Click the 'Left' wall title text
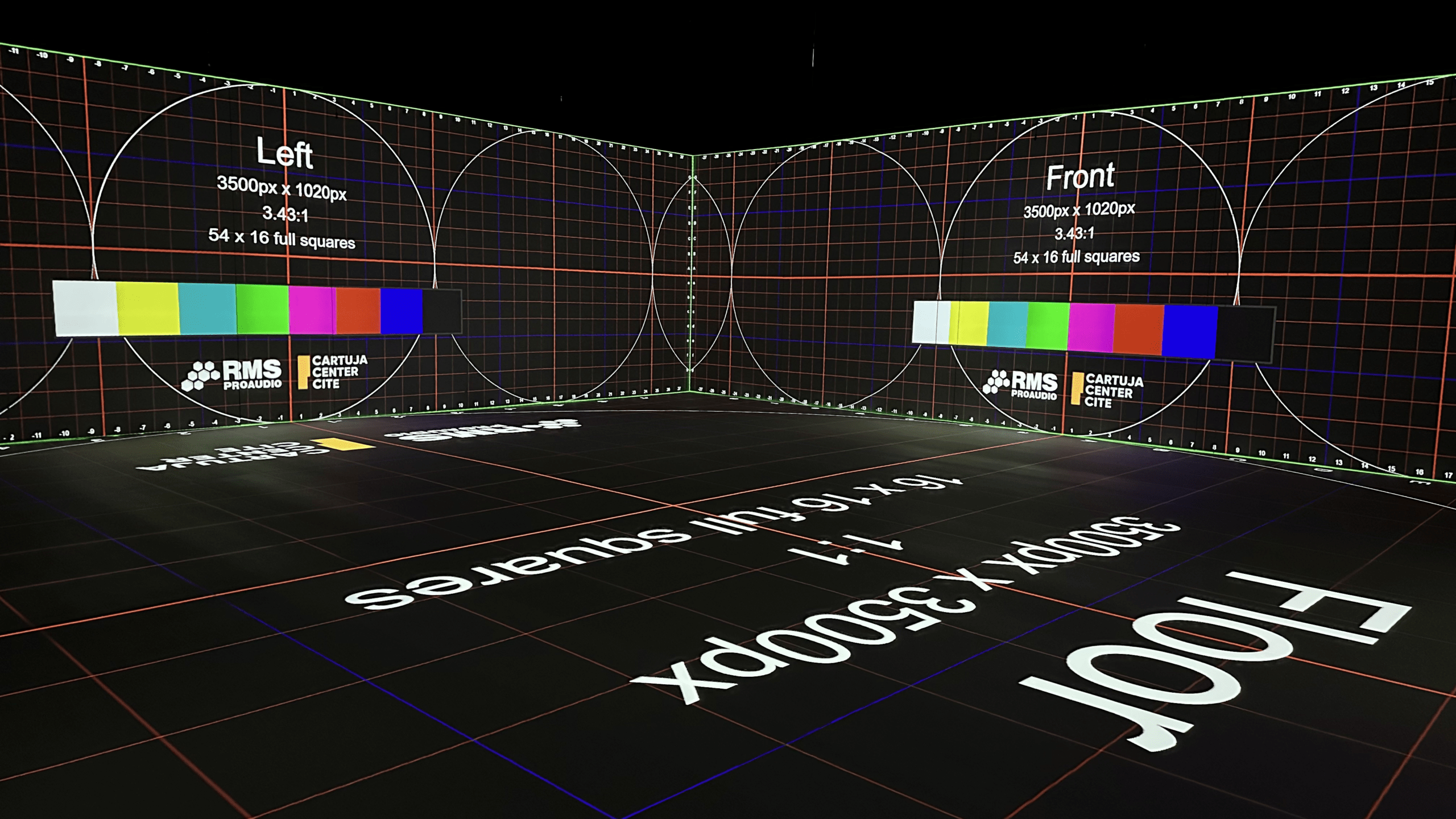This screenshot has width=1456, height=819. 284,152
